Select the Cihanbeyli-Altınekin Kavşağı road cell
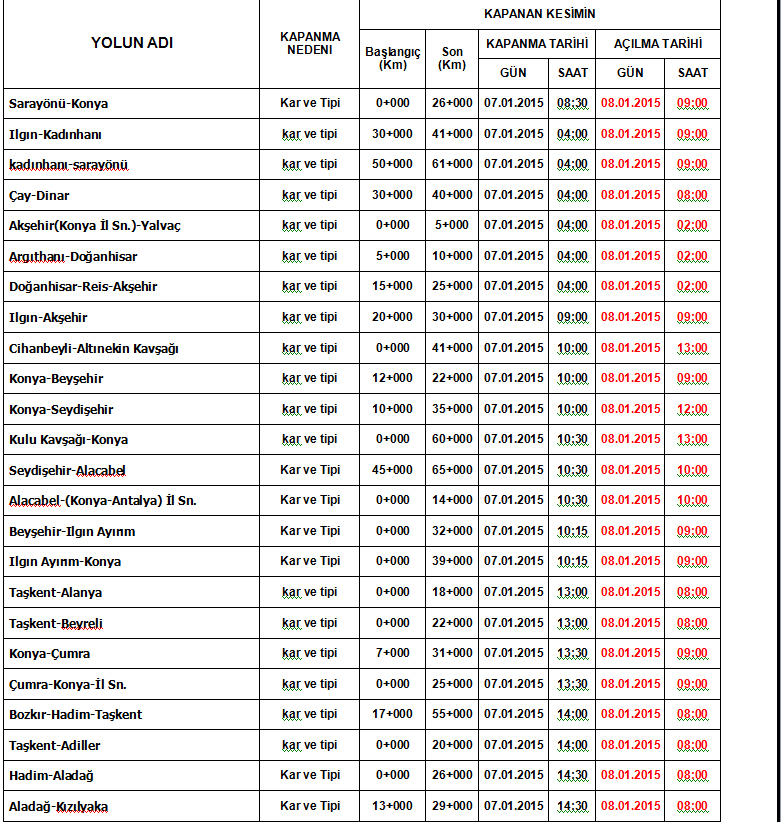Screen dimensions: 781x822 coord(94,348)
